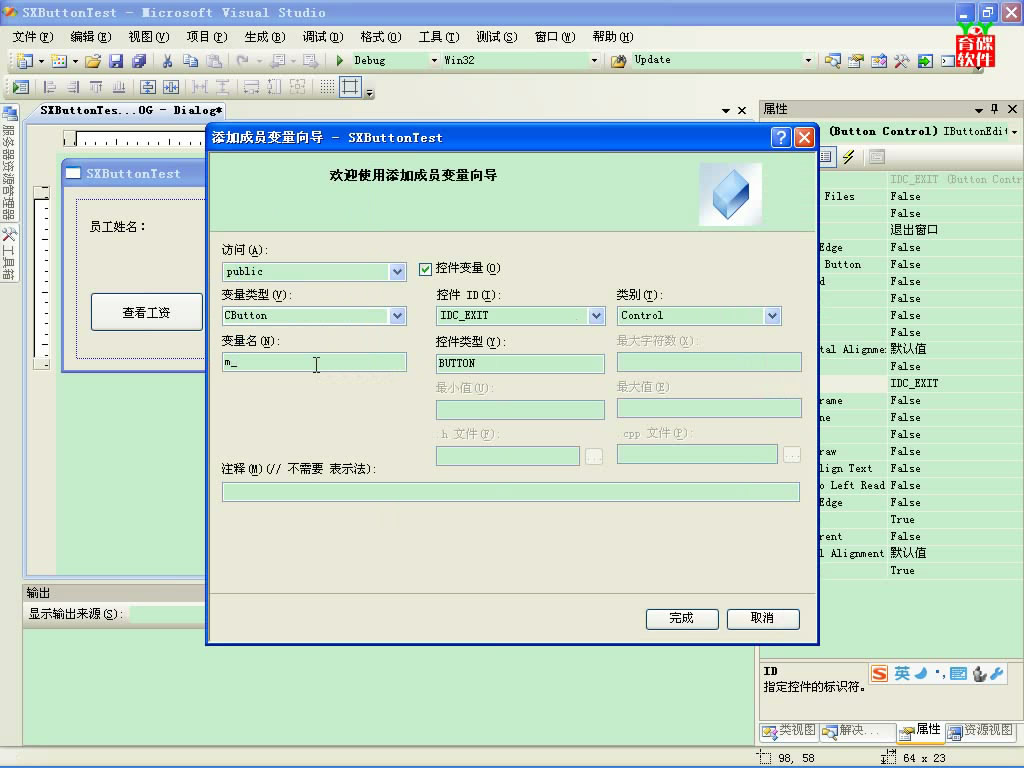Image resolution: width=1024 pixels, height=768 pixels.
Task: Click the 退出窗口 caption value in Properties
Action: [914, 230]
